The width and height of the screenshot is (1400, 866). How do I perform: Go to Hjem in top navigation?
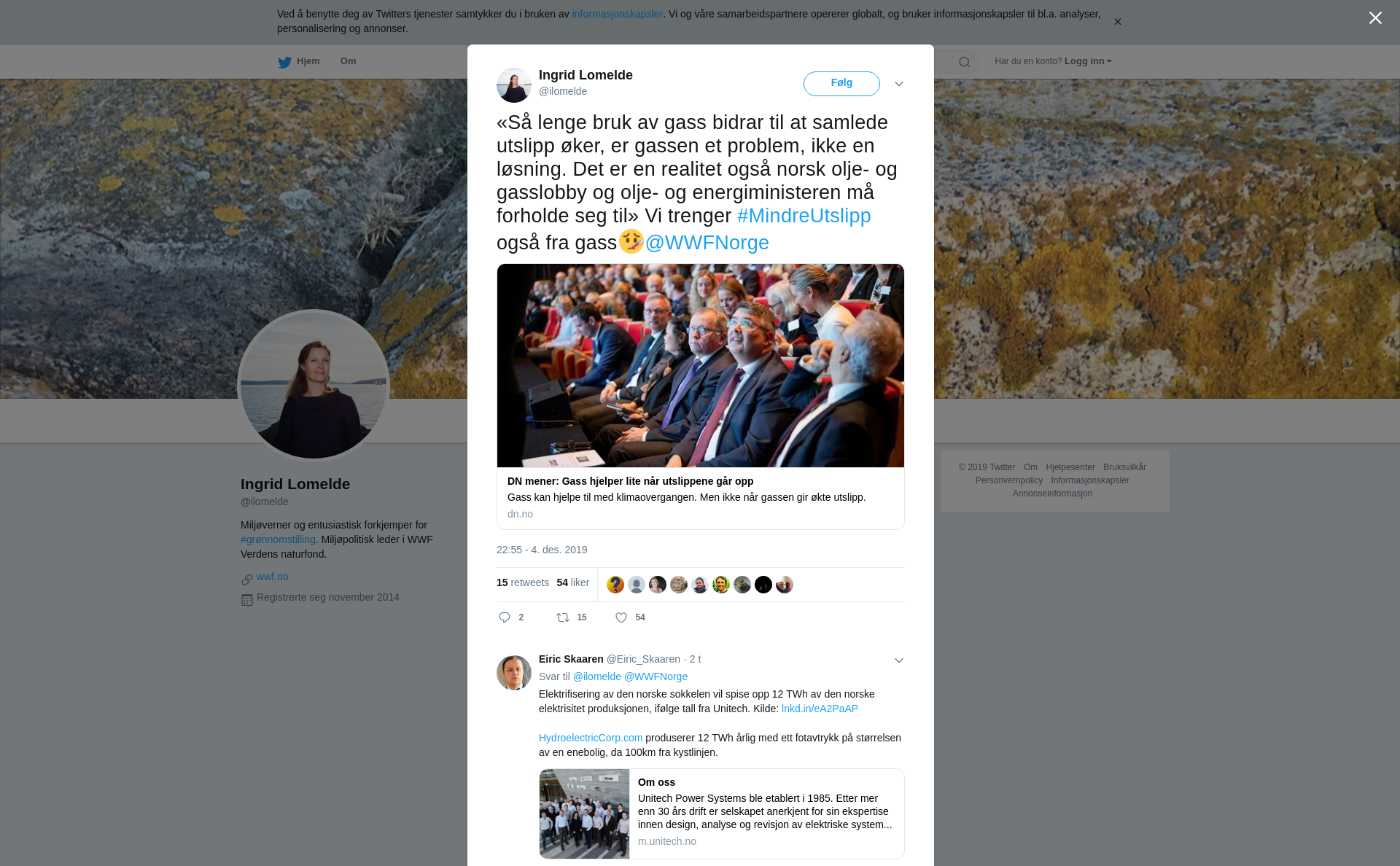(308, 61)
